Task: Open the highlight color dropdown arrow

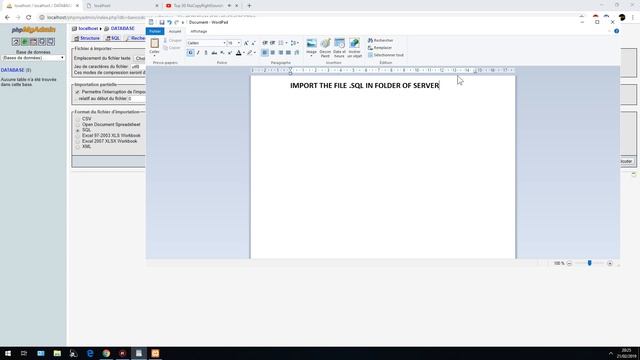Action: (x=255, y=53)
